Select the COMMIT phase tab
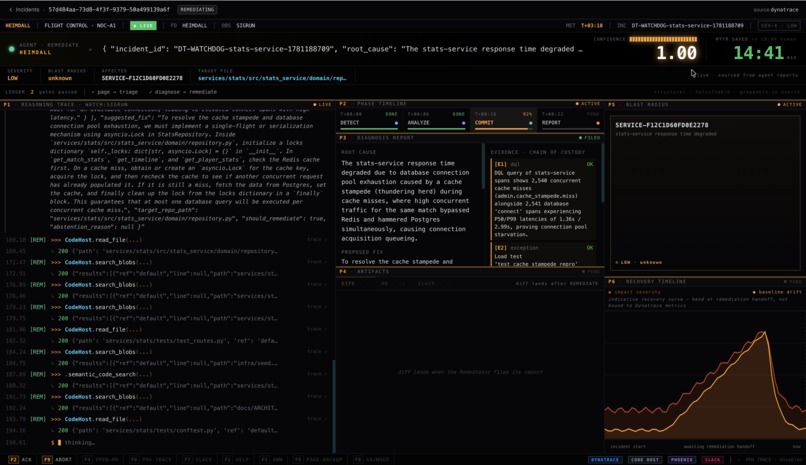Viewport: 806px width, 465px height. (x=503, y=120)
